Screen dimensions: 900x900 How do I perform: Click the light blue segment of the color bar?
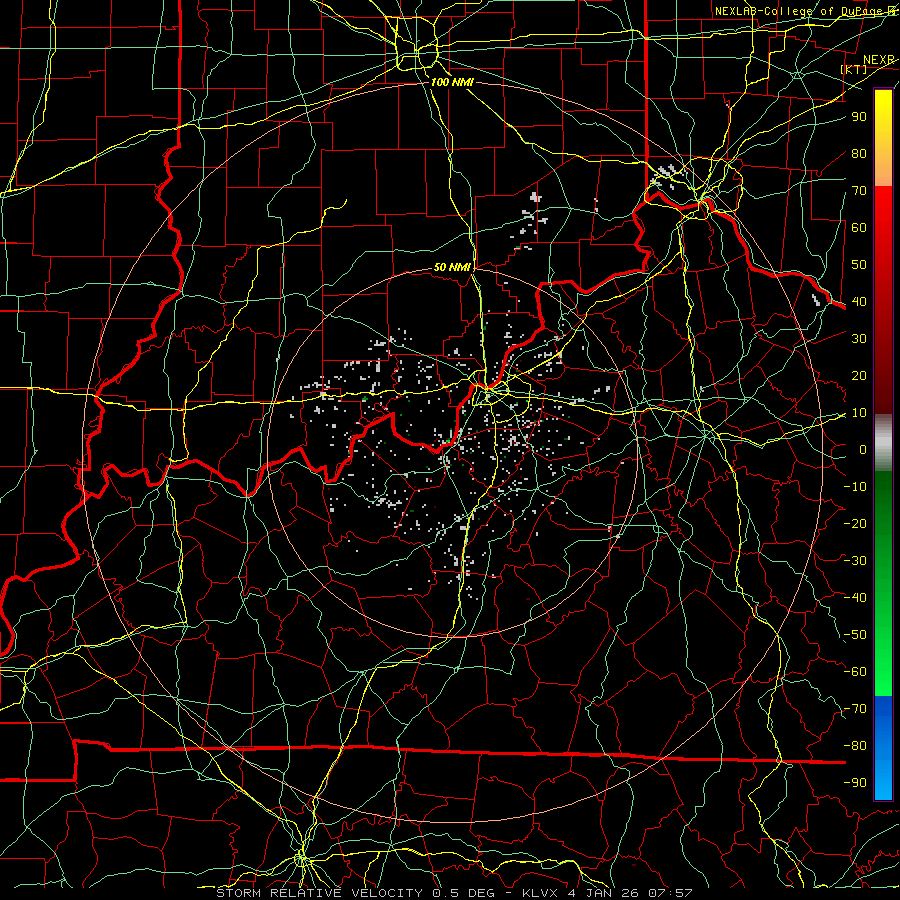(883, 775)
